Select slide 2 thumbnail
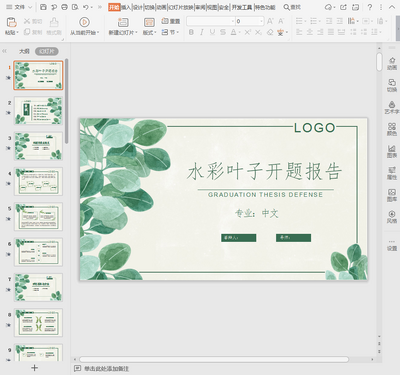Image resolution: width=400 pixels, height=375 pixels. [38, 111]
